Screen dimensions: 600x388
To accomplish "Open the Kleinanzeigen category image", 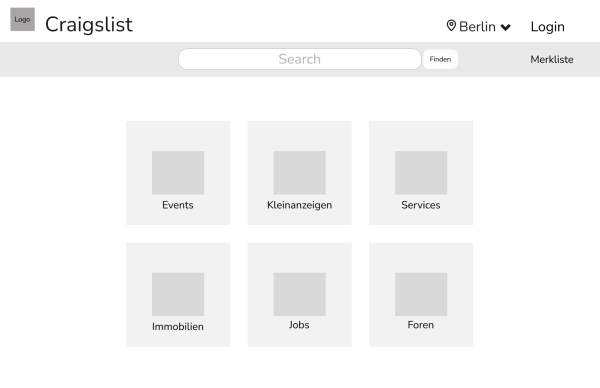I will [x=300, y=173].
